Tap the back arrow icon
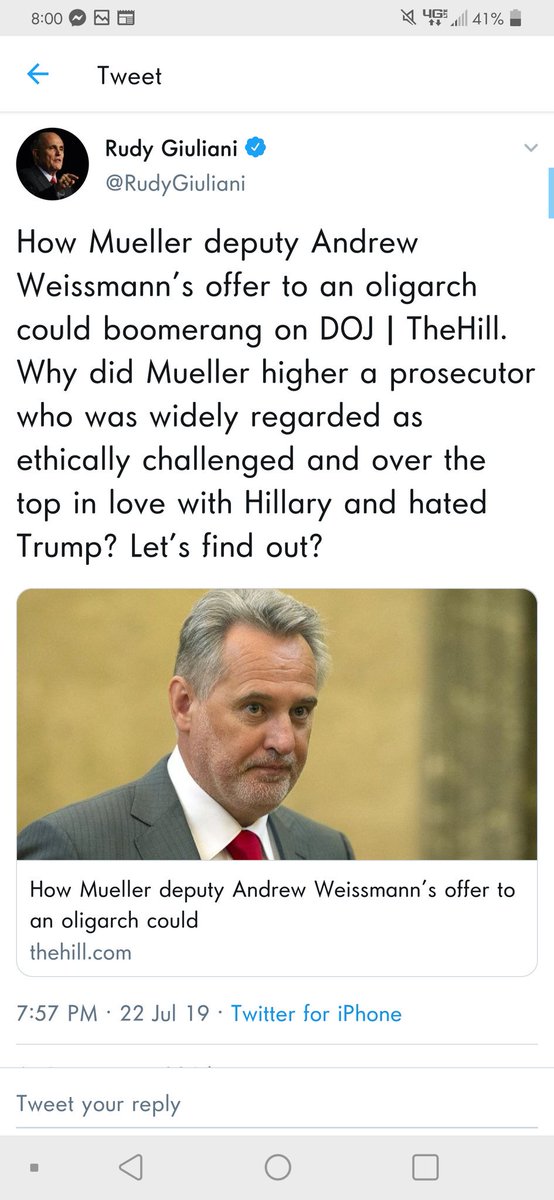554x1200 pixels. pyautogui.click(x=38, y=75)
